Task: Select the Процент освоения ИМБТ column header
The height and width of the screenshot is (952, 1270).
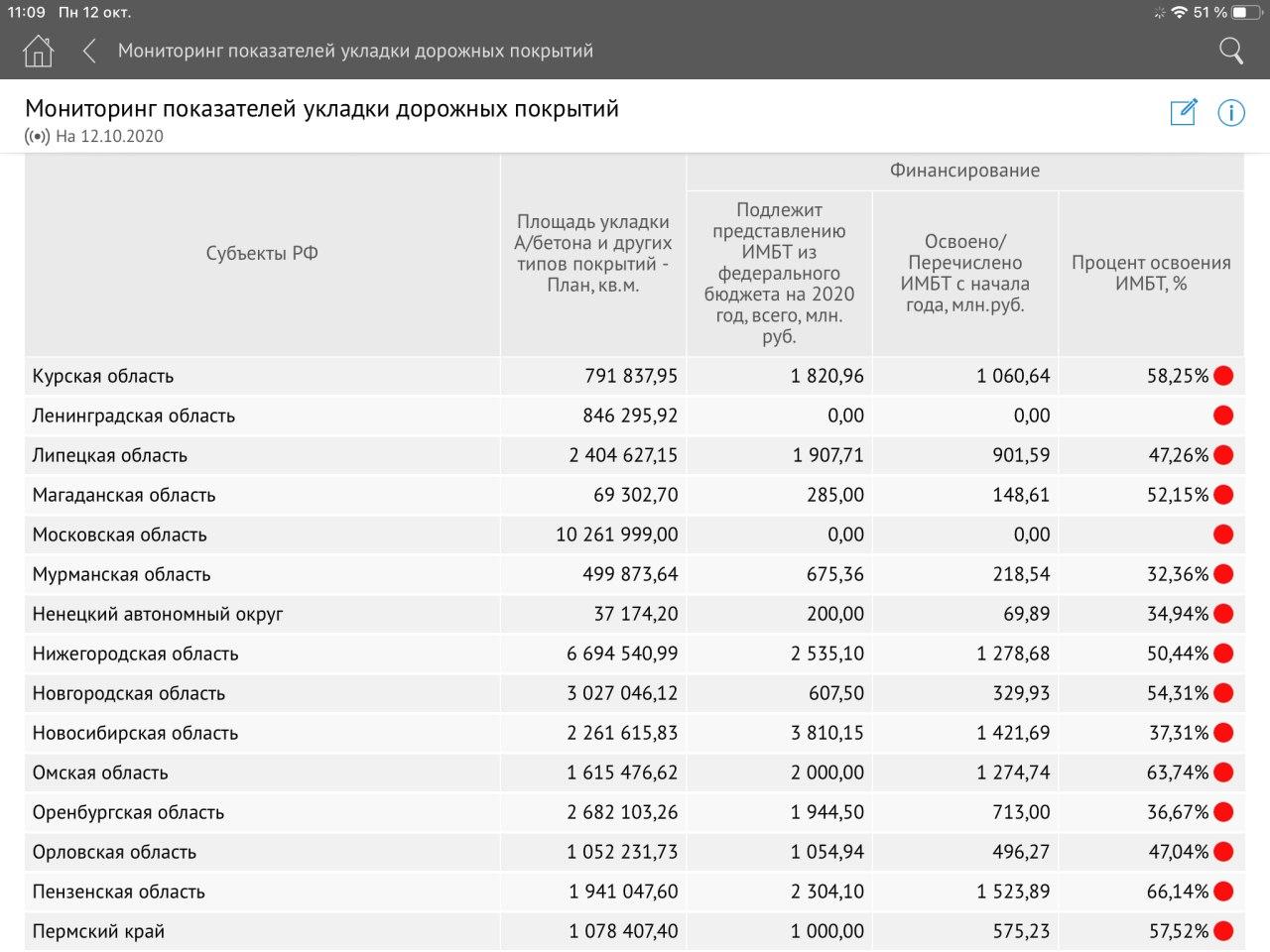Action: (x=1151, y=273)
